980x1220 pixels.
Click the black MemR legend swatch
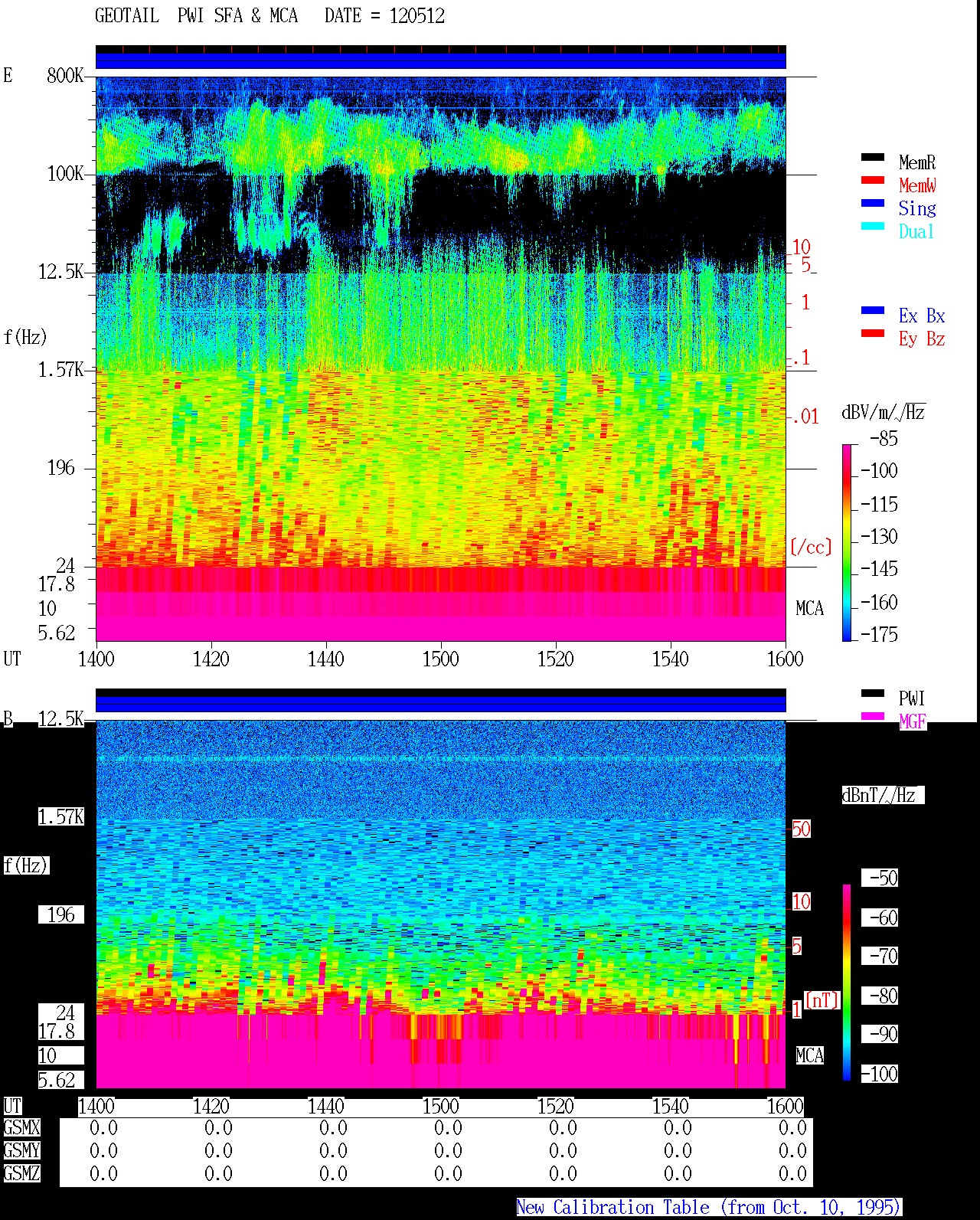(873, 157)
